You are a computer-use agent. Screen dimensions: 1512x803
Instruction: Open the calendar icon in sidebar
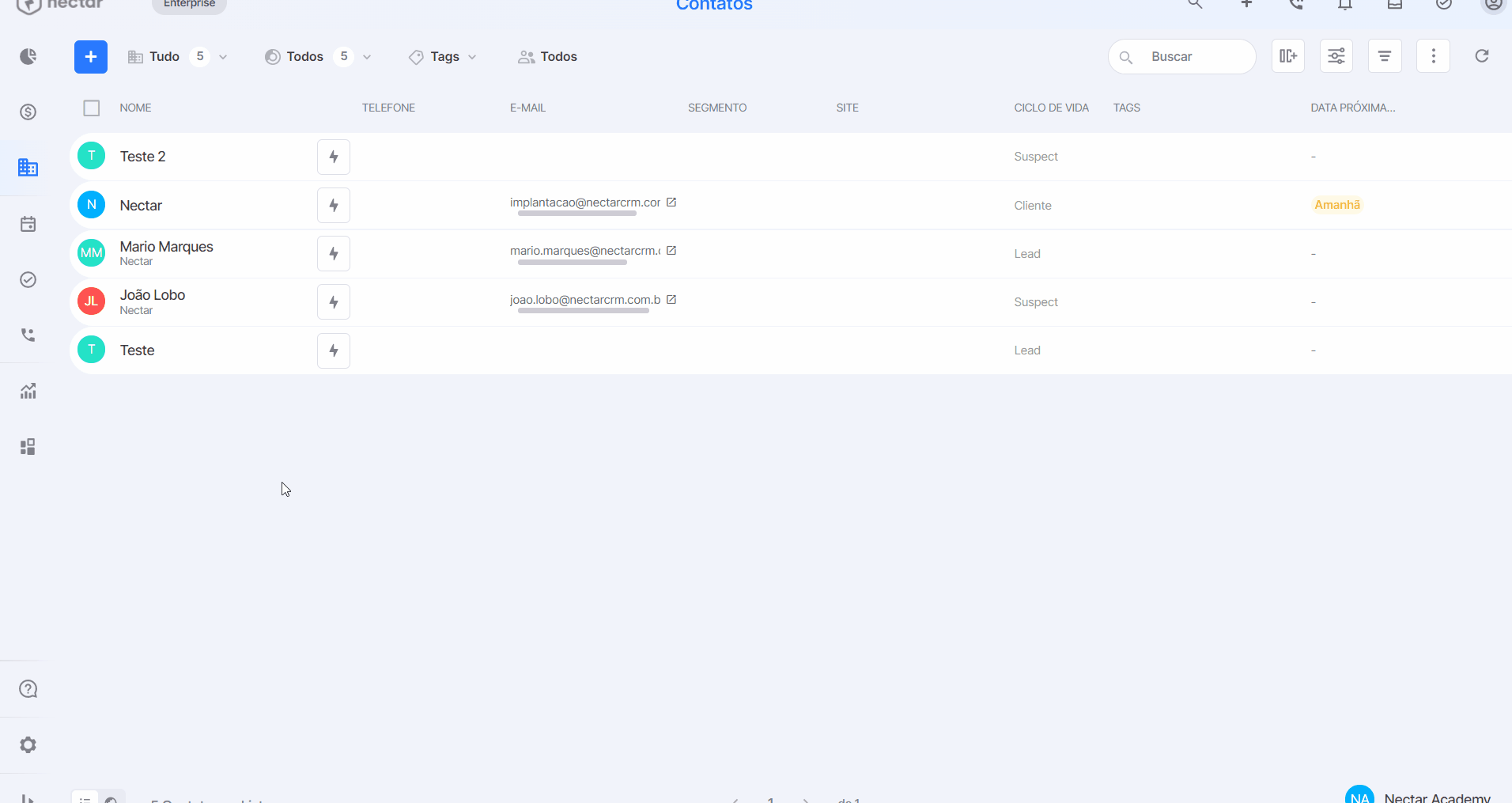pos(28,224)
